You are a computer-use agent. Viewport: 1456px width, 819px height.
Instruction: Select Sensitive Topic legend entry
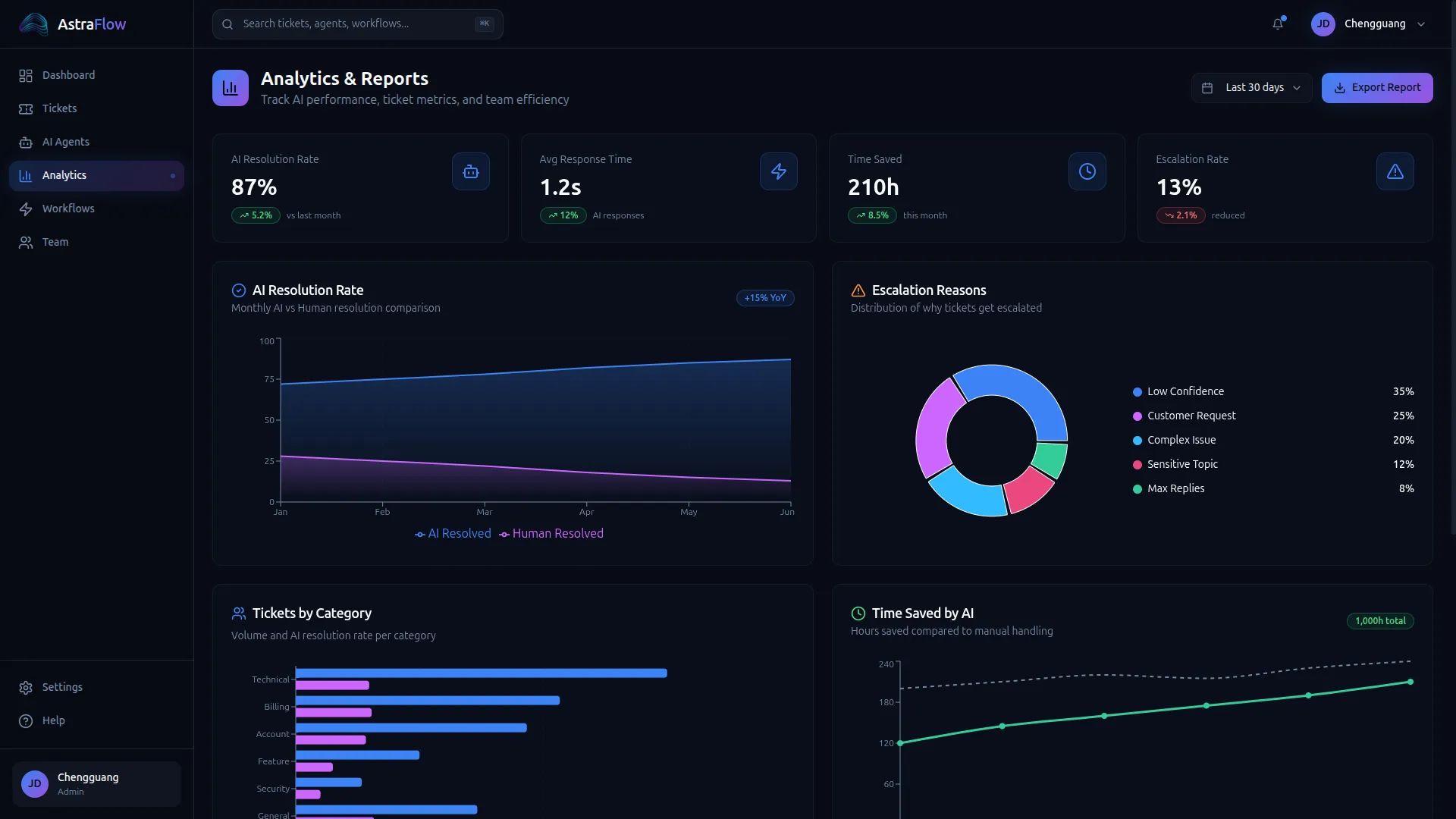1273,464
